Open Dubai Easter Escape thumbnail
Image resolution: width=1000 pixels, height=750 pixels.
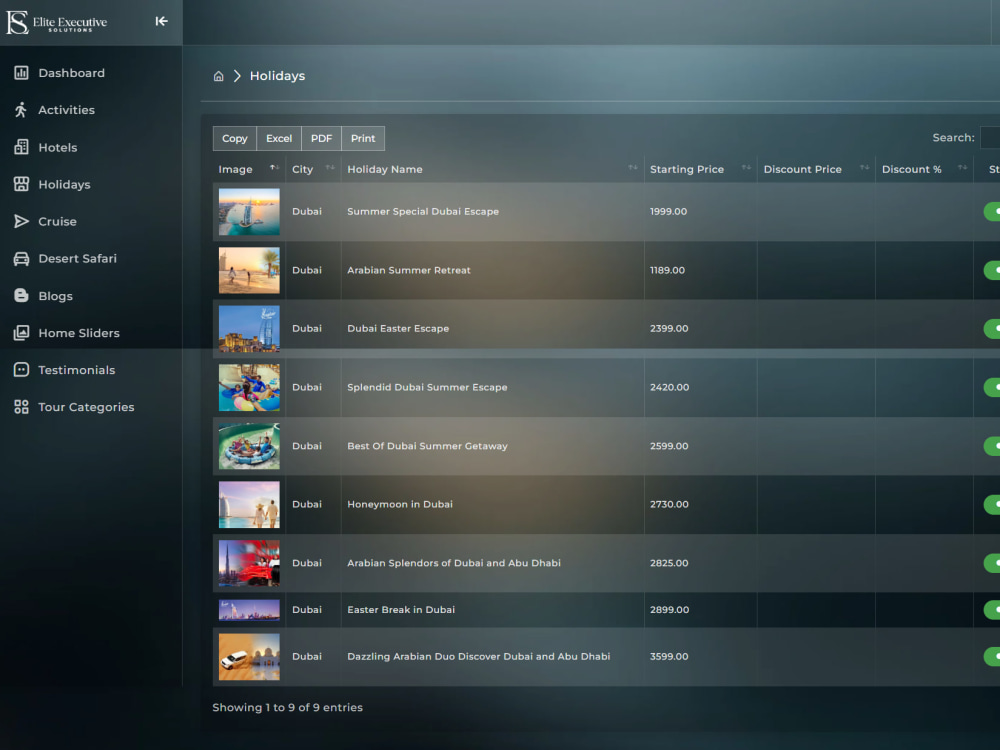click(x=249, y=329)
